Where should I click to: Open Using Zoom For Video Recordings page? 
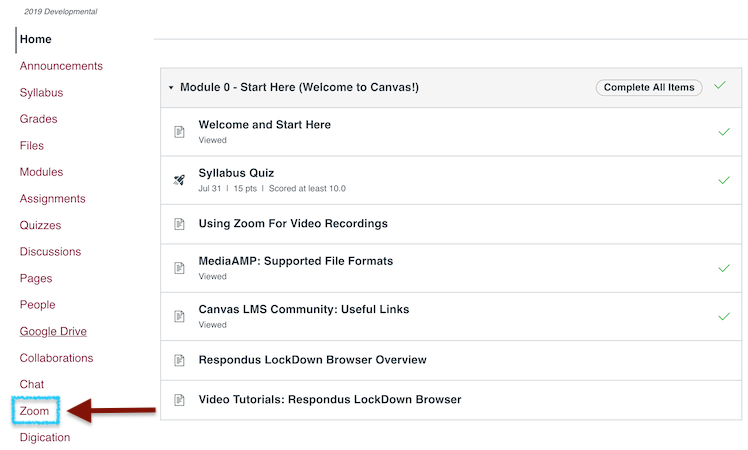coord(293,224)
